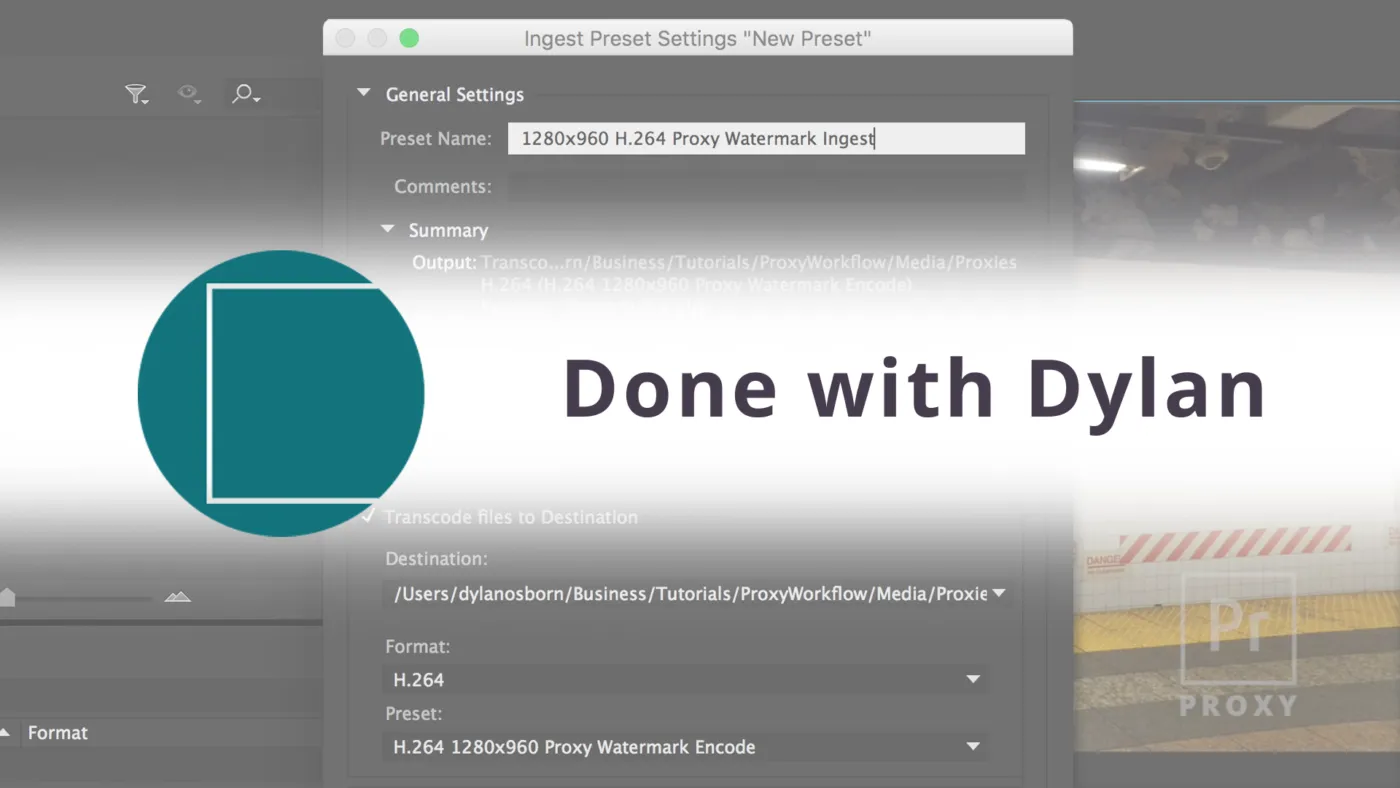Collapse the General Settings section

363,94
